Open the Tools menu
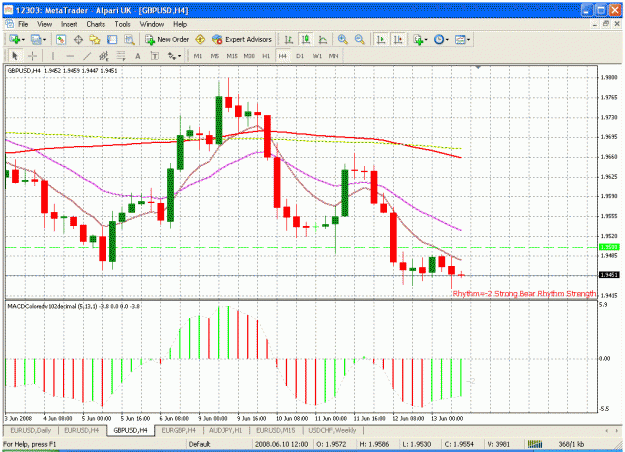Viewport: 625px width, 452px height. (122, 24)
